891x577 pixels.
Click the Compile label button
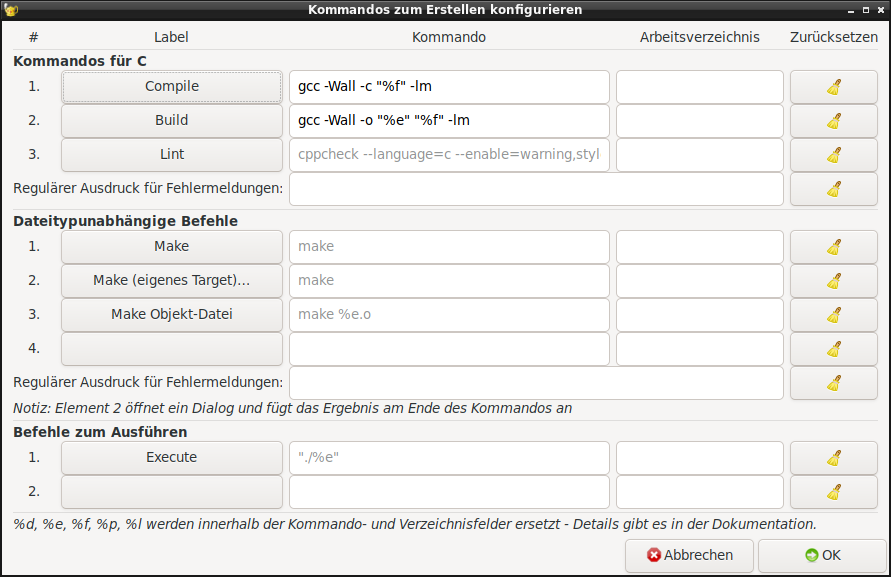[x=172, y=87]
